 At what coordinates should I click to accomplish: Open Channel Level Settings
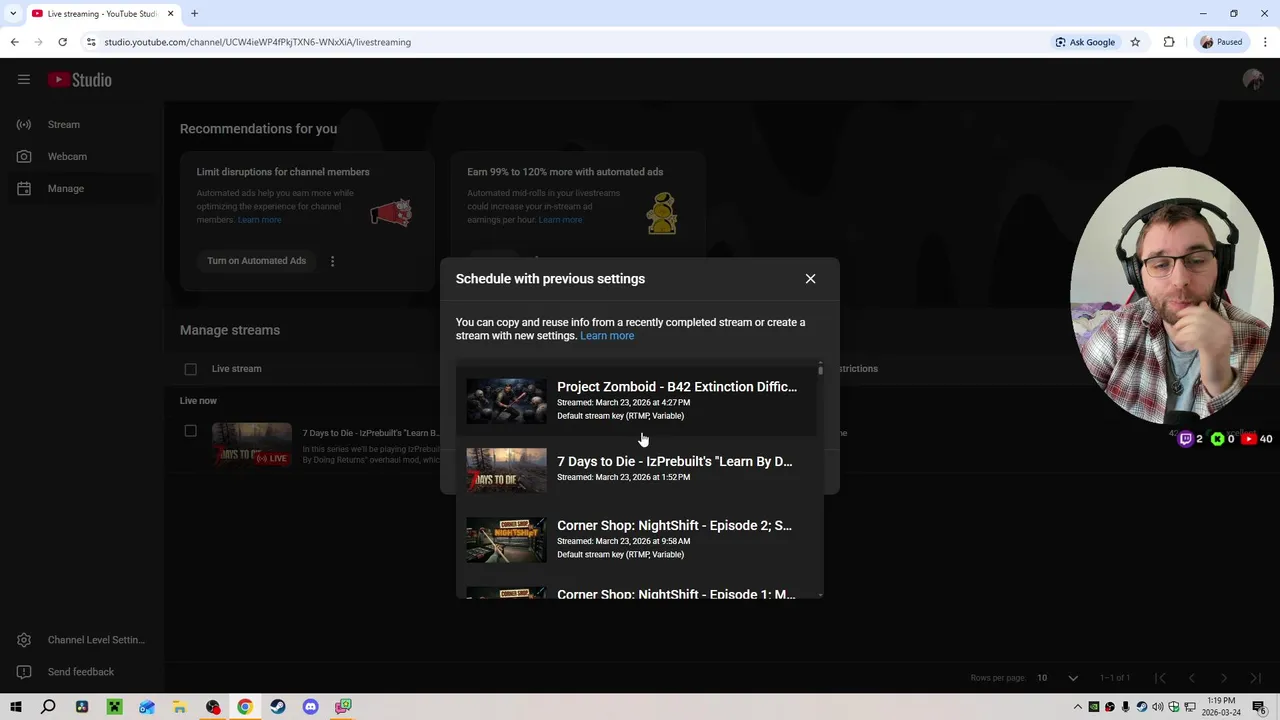[82, 640]
